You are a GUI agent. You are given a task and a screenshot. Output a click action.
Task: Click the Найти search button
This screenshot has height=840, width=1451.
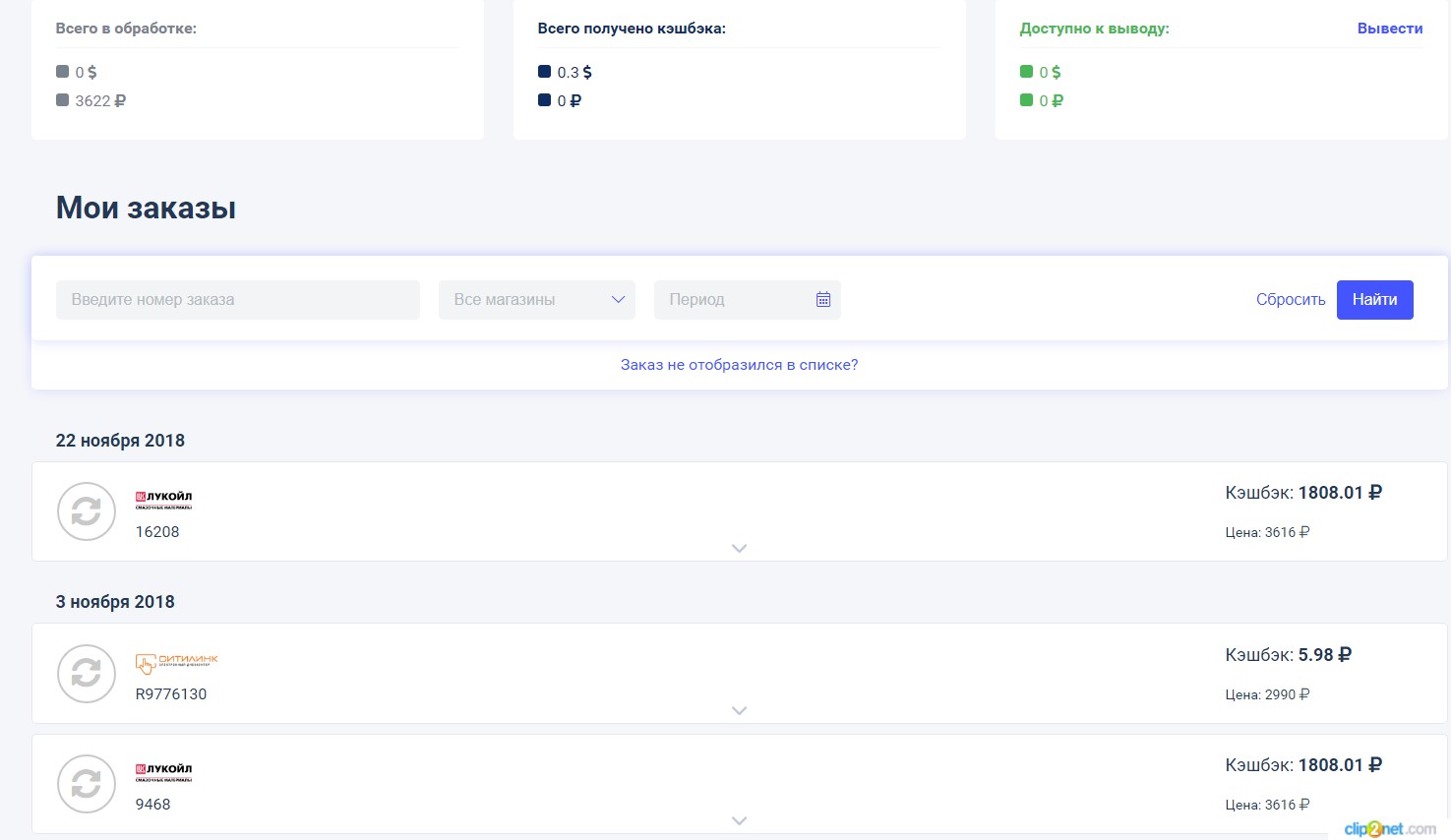1374,300
